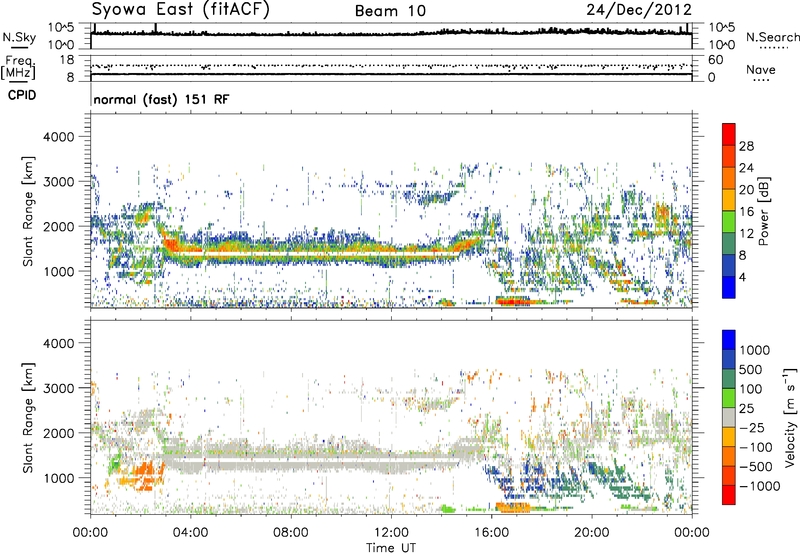Click the 'normal (fast) 151 RF' text
The width and height of the screenshot is (800, 554).
(x=161, y=99)
